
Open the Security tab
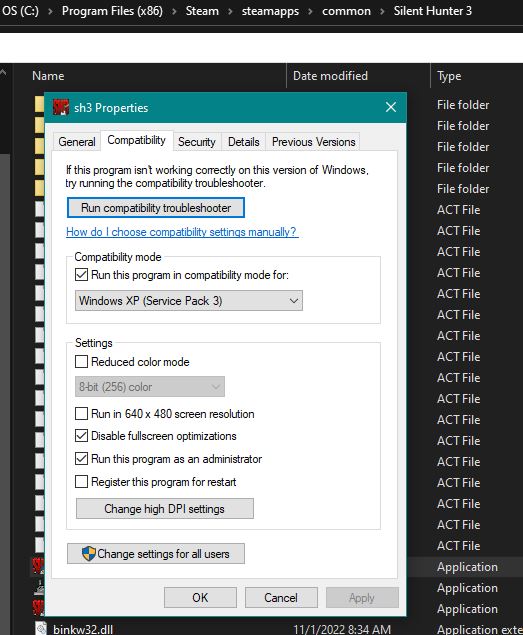[x=197, y=142]
